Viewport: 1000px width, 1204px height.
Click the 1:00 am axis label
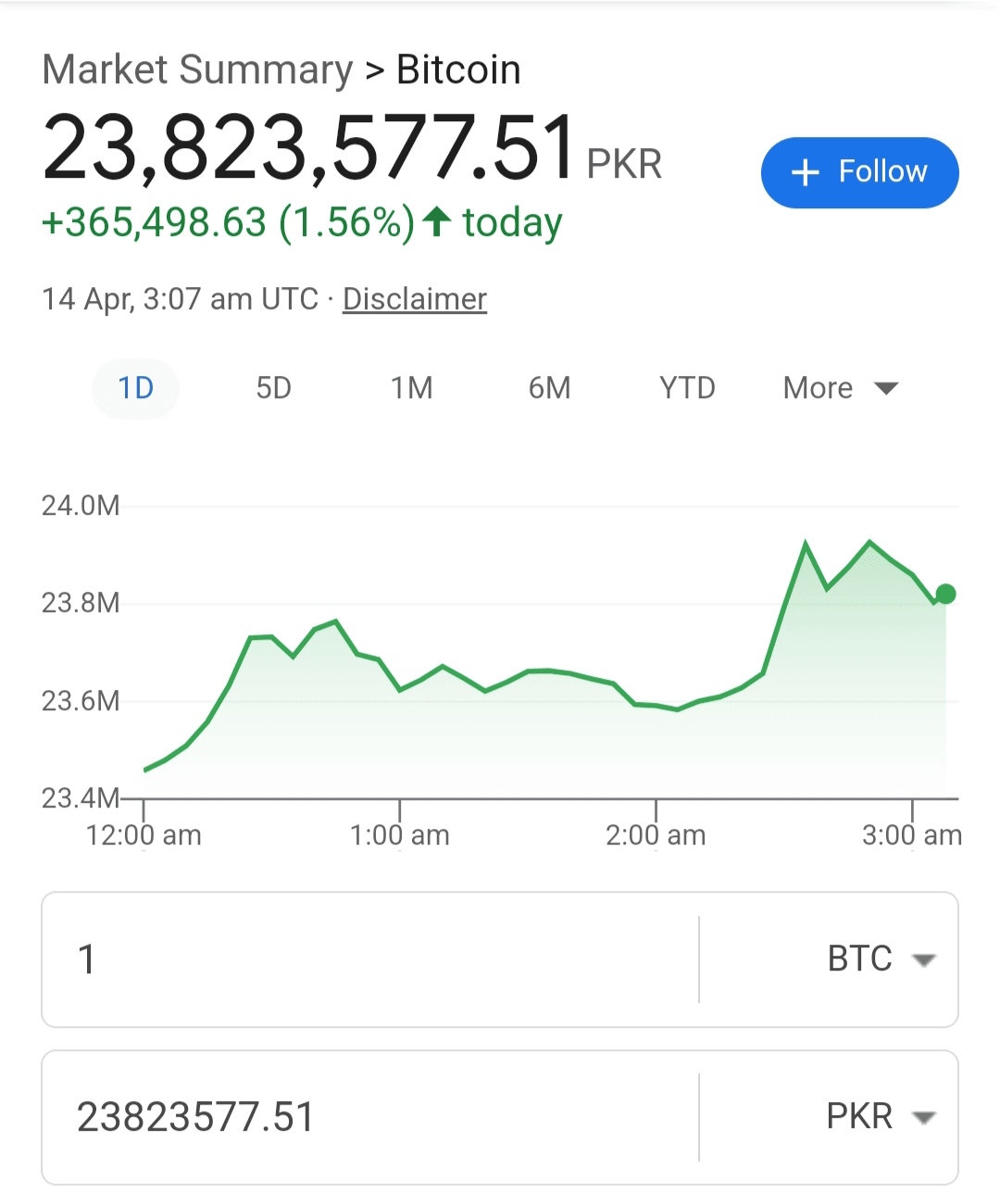pyautogui.click(x=400, y=835)
